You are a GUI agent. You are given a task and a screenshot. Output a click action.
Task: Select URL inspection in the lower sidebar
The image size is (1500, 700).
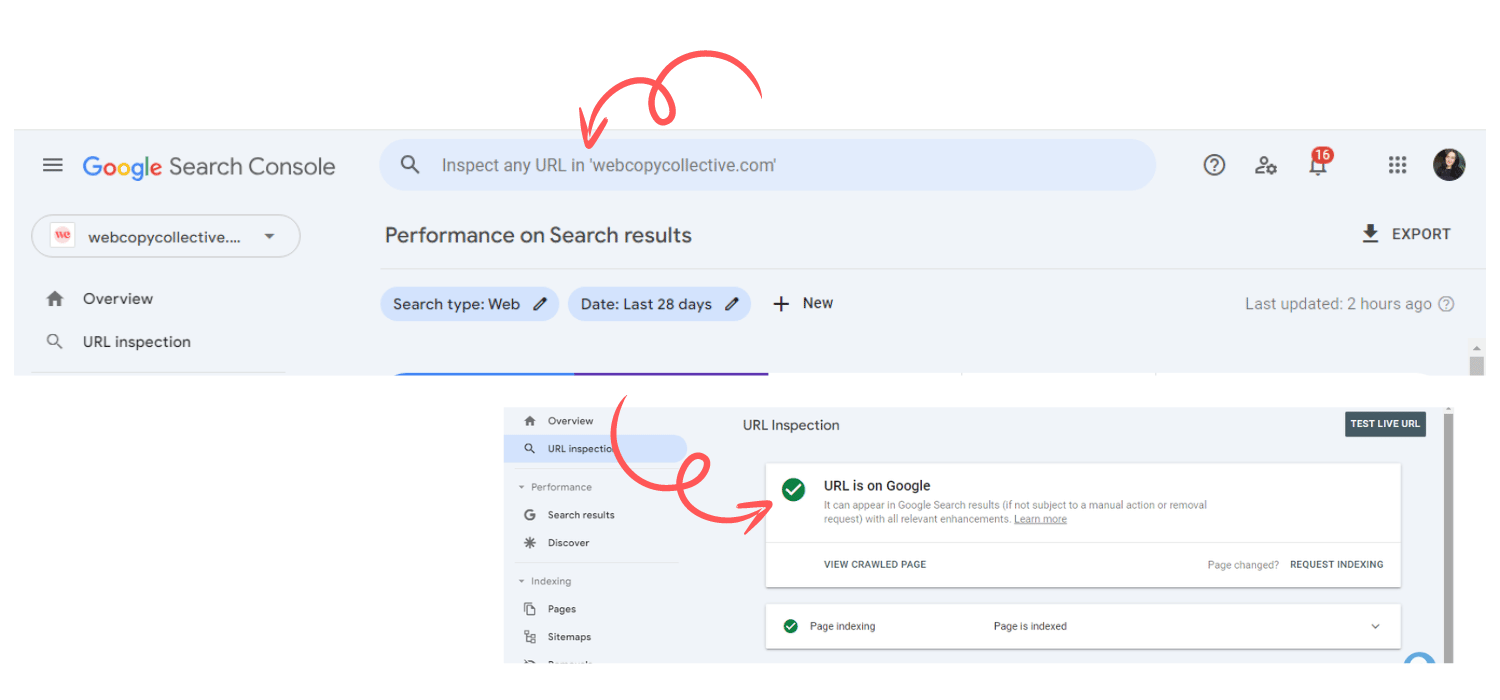pyautogui.click(x=595, y=449)
